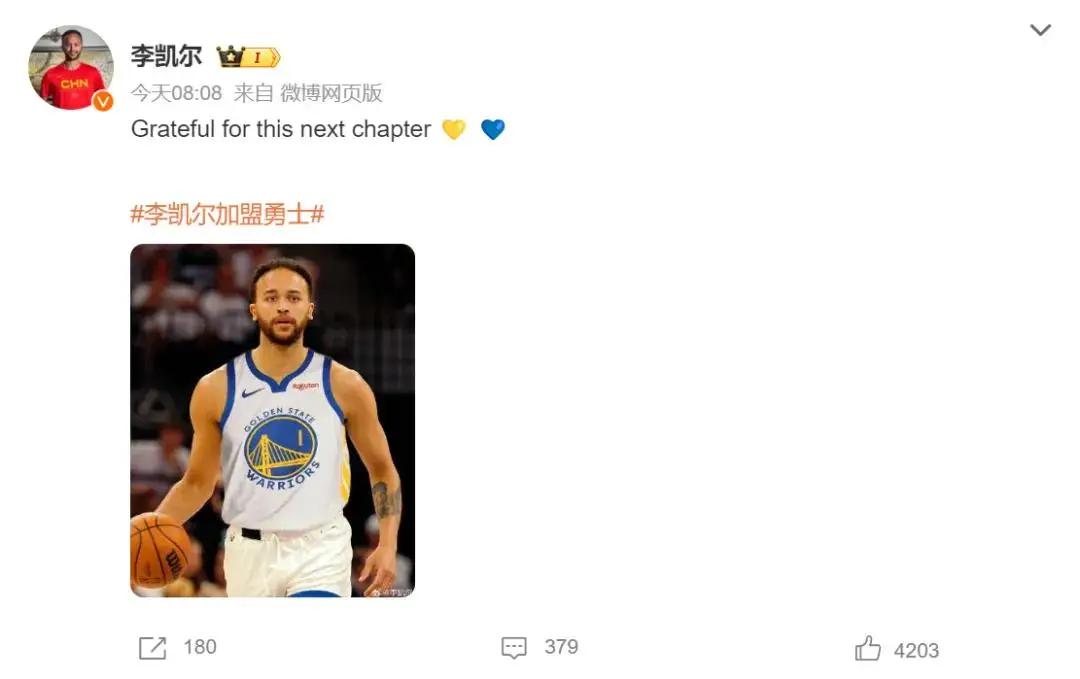Click the repost count 180

(200, 647)
